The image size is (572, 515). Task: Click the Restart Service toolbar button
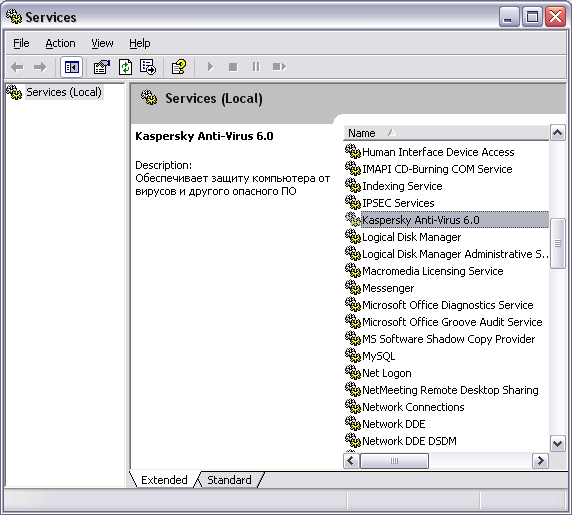point(279,67)
